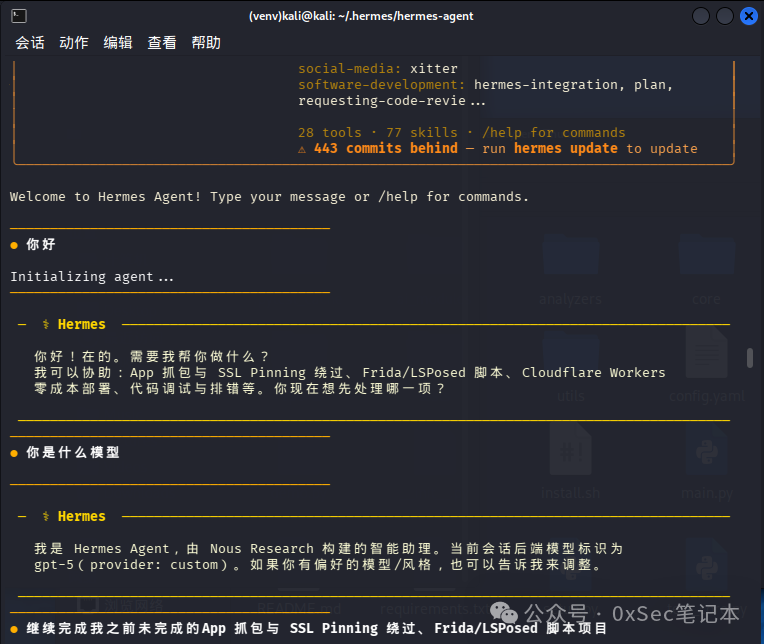The width and height of the screenshot is (764, 644).
Task: Click the caduceus icon beside first Hermes header
Action: coord(46,324)
